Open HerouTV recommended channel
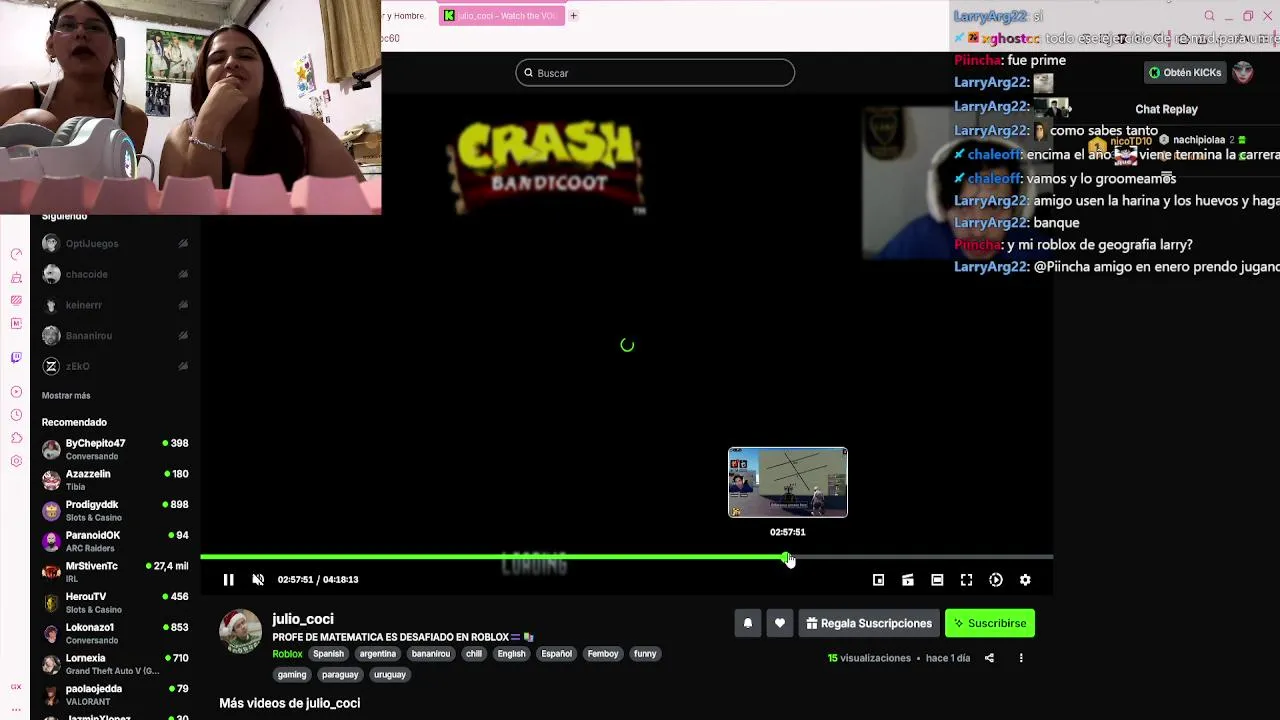1280x720 pixels. (115, 603)
